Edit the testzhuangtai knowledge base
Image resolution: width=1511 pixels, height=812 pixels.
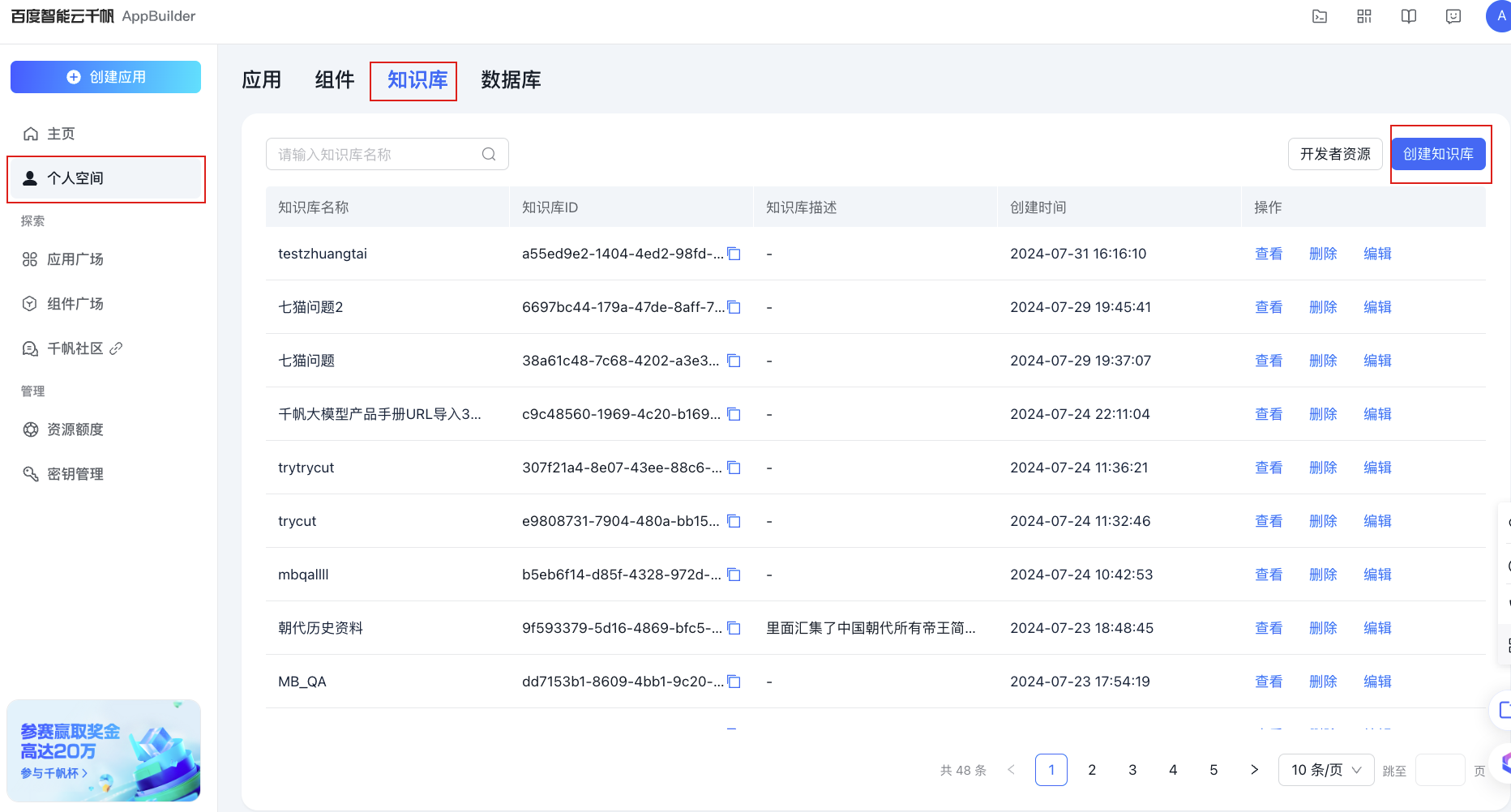pos(1377,254)
